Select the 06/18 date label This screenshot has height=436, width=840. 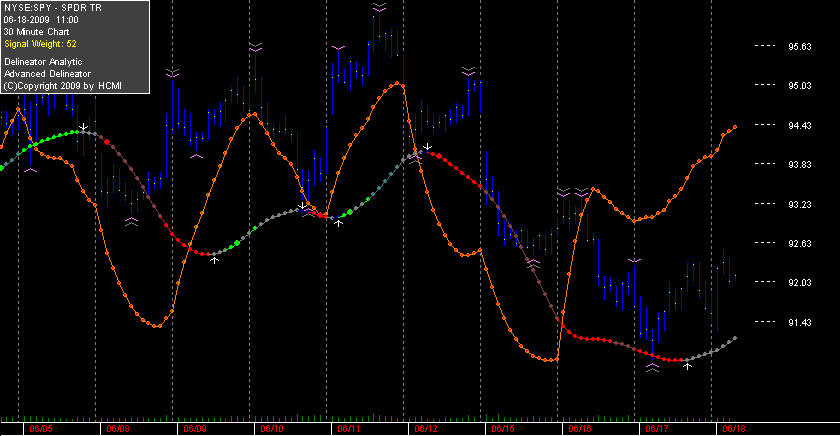[734, 429]
